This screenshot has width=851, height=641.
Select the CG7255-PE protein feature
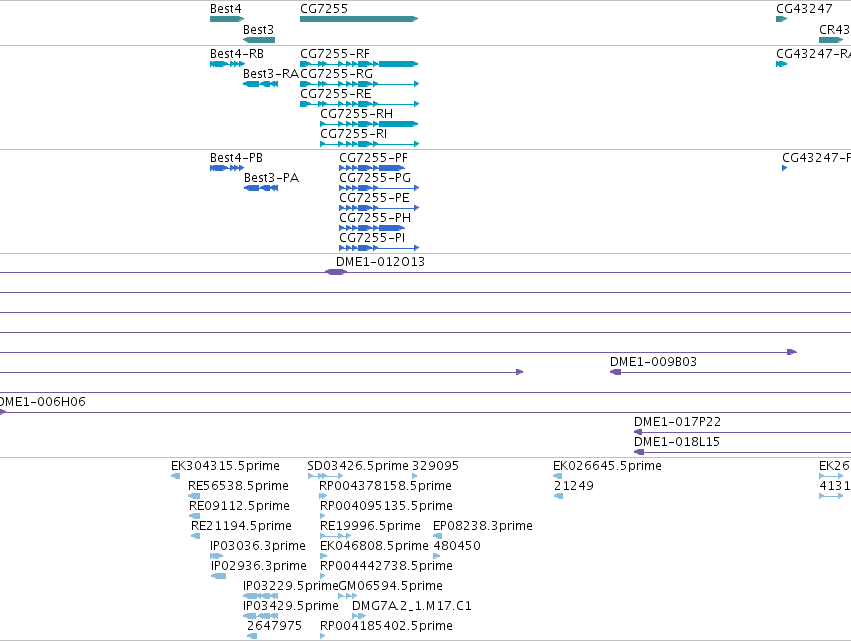click(379, 208)
